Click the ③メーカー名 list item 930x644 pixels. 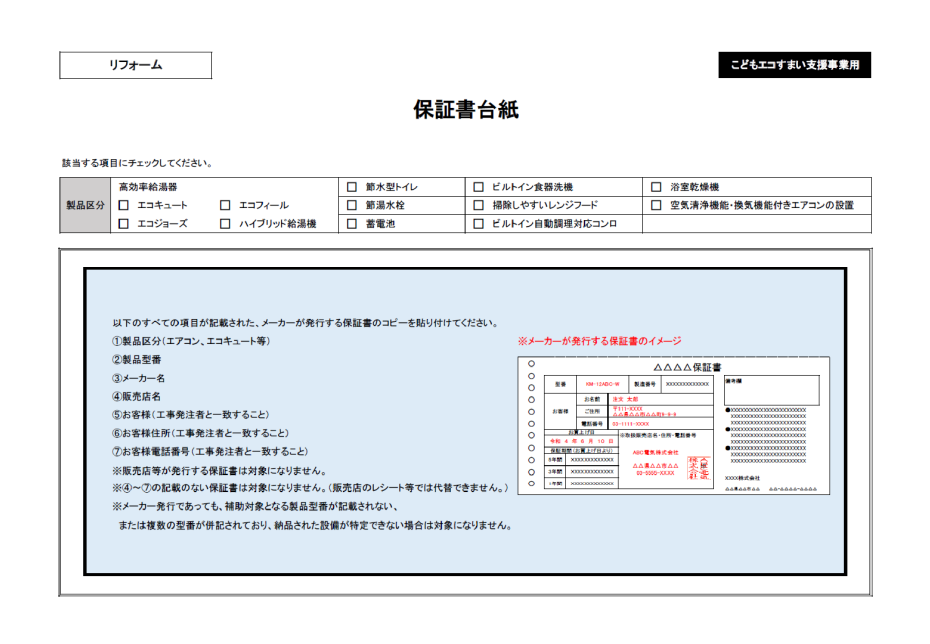click(139, 378)
